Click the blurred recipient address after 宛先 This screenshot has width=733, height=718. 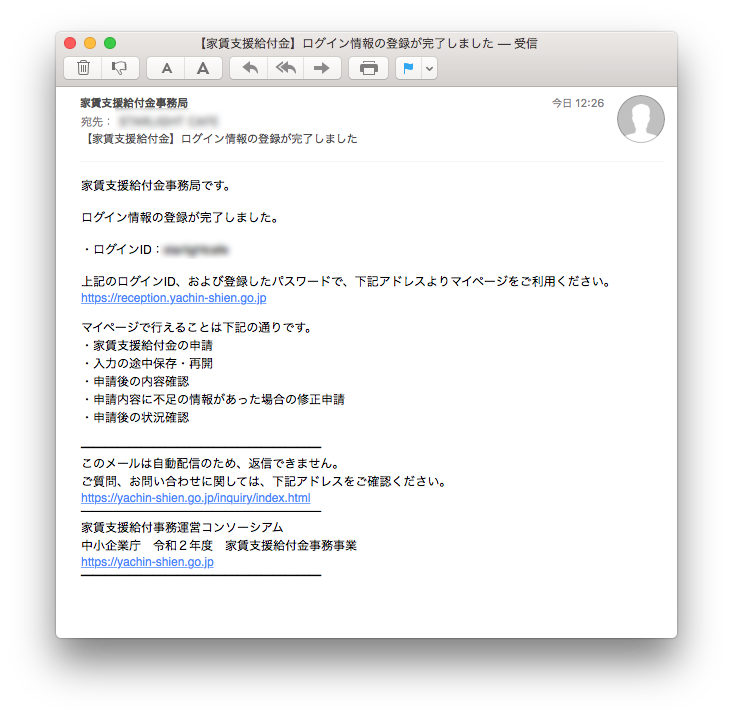pos(168,121)
